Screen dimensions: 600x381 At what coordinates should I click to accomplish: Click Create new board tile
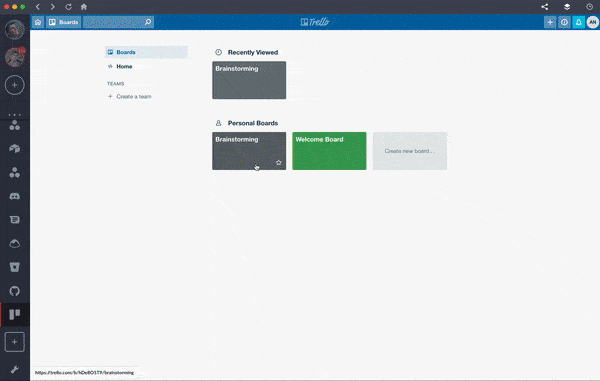[410, 151]
